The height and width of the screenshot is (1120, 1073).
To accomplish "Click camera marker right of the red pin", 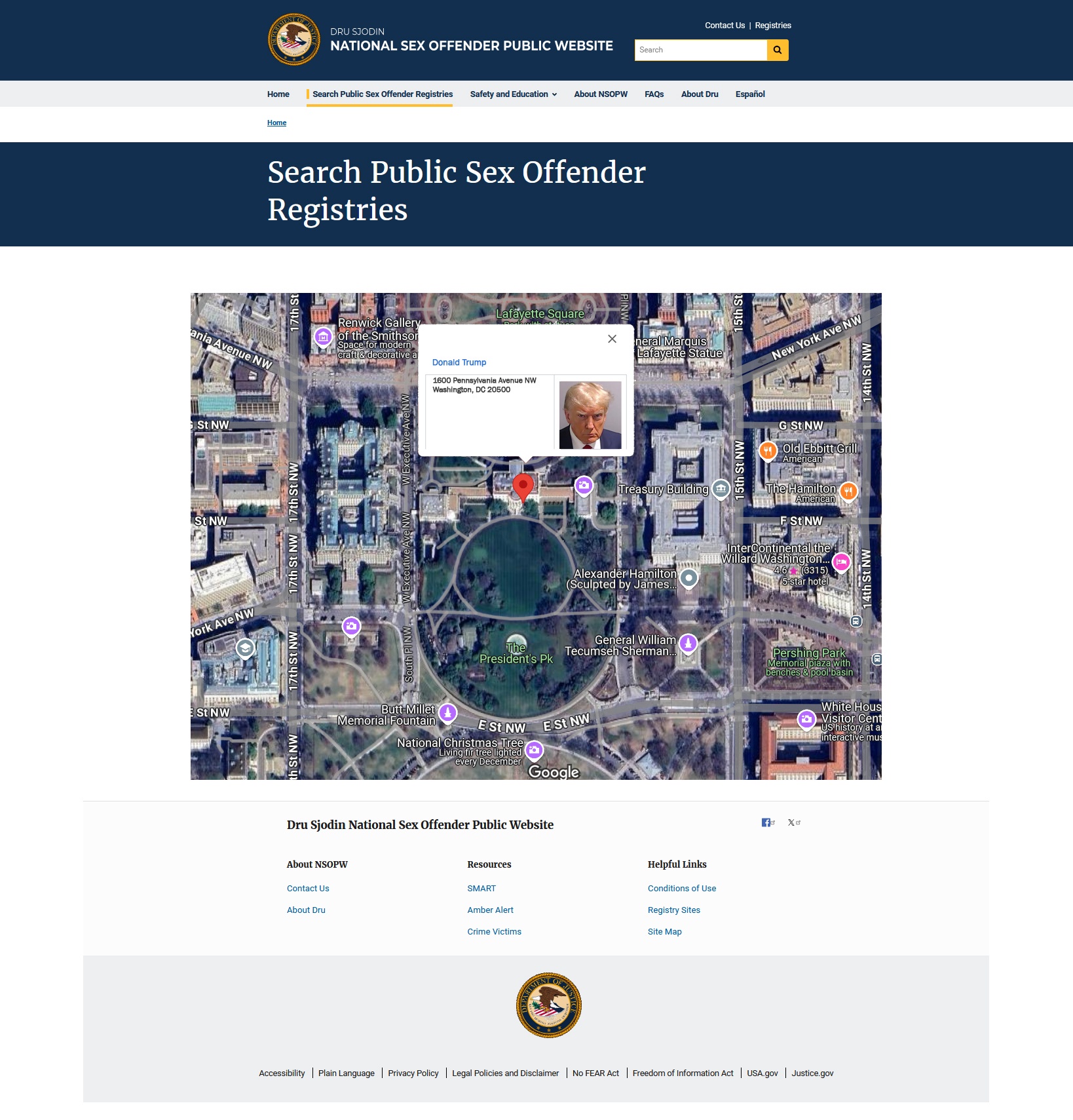I will (x=584, y=486).
